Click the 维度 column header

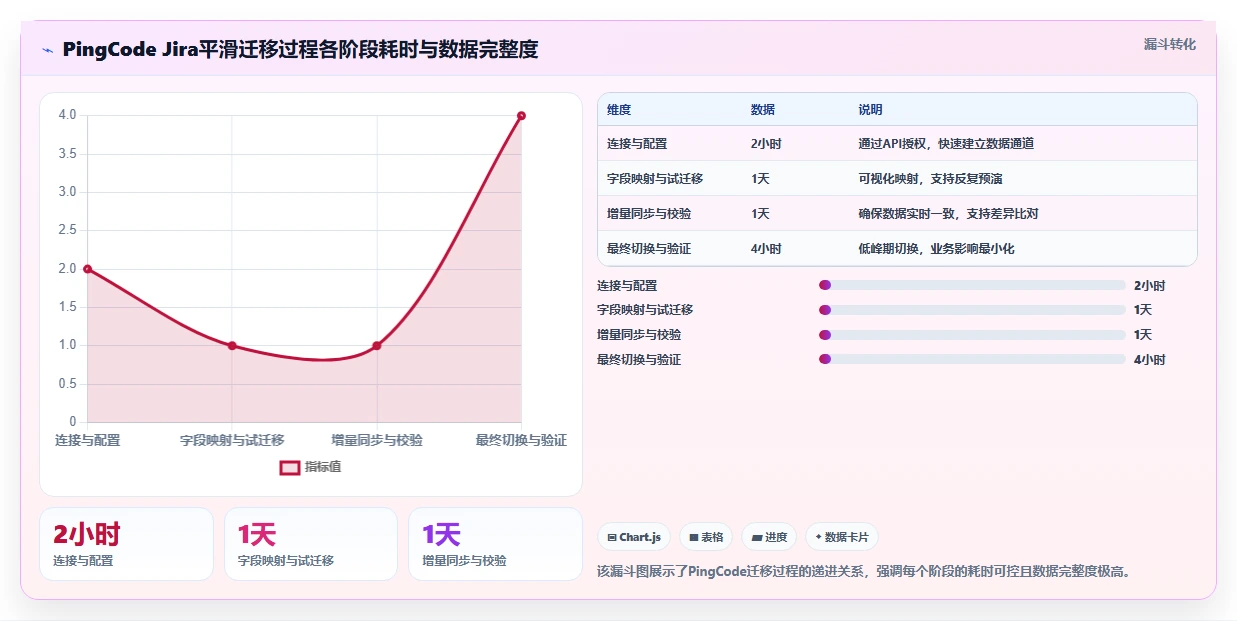[619, 110]
